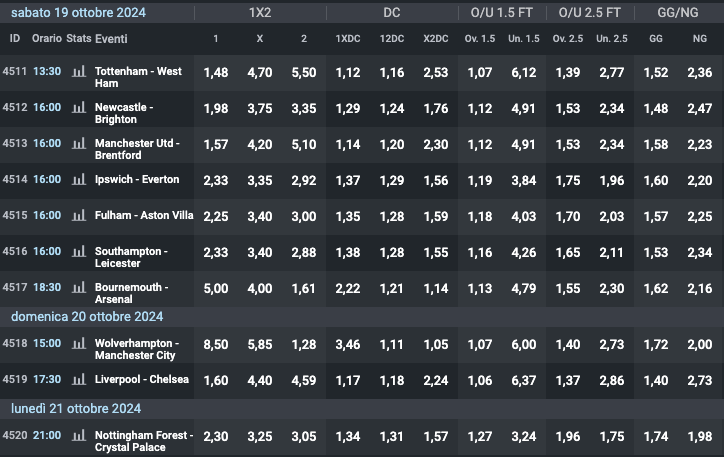
Task: Pick NG odd 2,34 for Southampton - Leicester
Action: [700, 253]
